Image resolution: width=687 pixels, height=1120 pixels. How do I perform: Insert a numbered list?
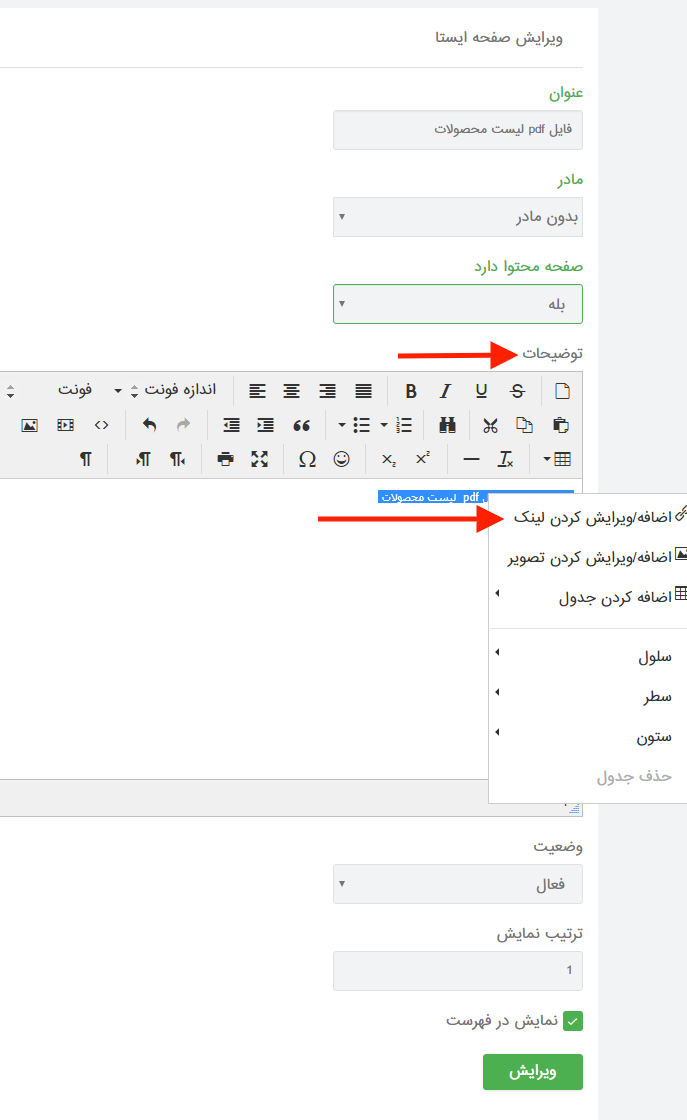(x=404, y=425)
